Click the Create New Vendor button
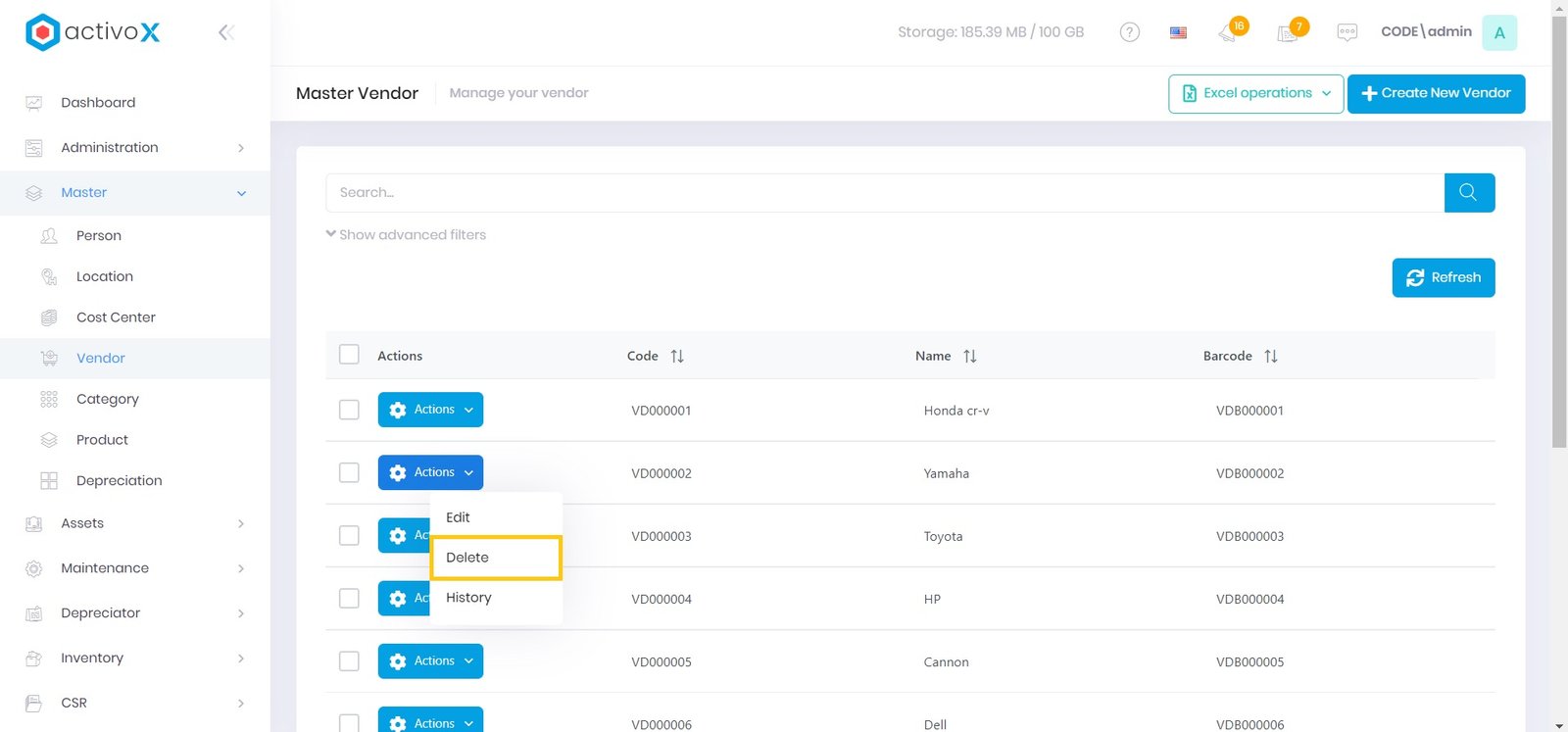1568x732 pixels. tap(1436, 94)
